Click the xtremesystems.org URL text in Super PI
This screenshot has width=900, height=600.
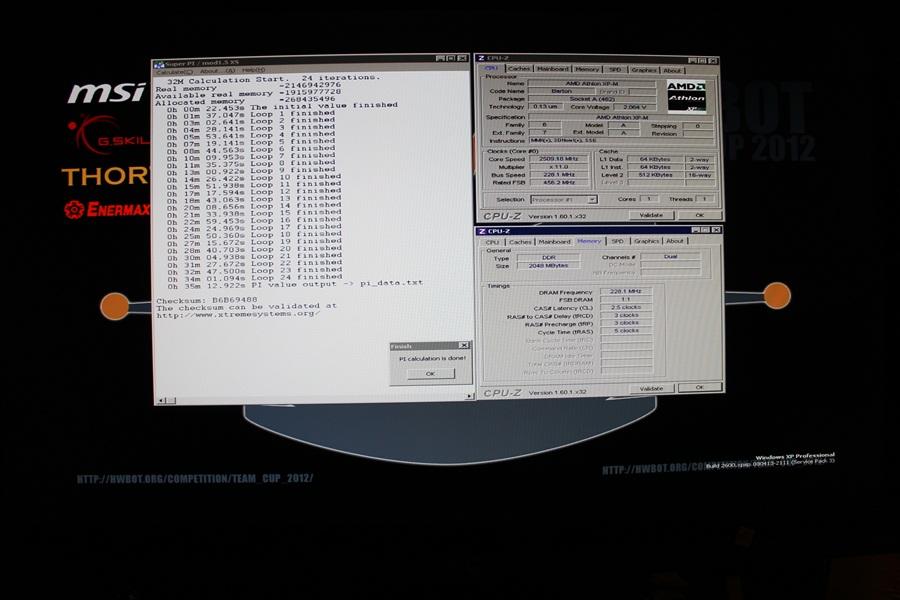click(x=238, y=314)
